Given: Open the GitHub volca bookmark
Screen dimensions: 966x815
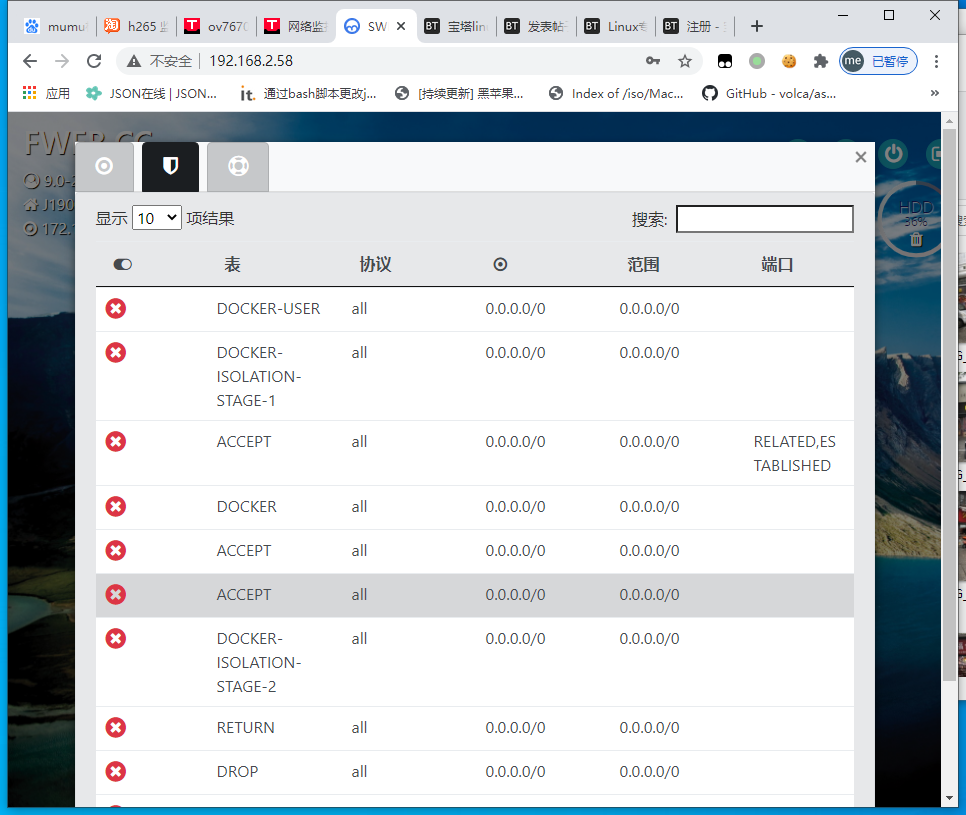Looking at the screenshot, I should click(x=768, y=93).
